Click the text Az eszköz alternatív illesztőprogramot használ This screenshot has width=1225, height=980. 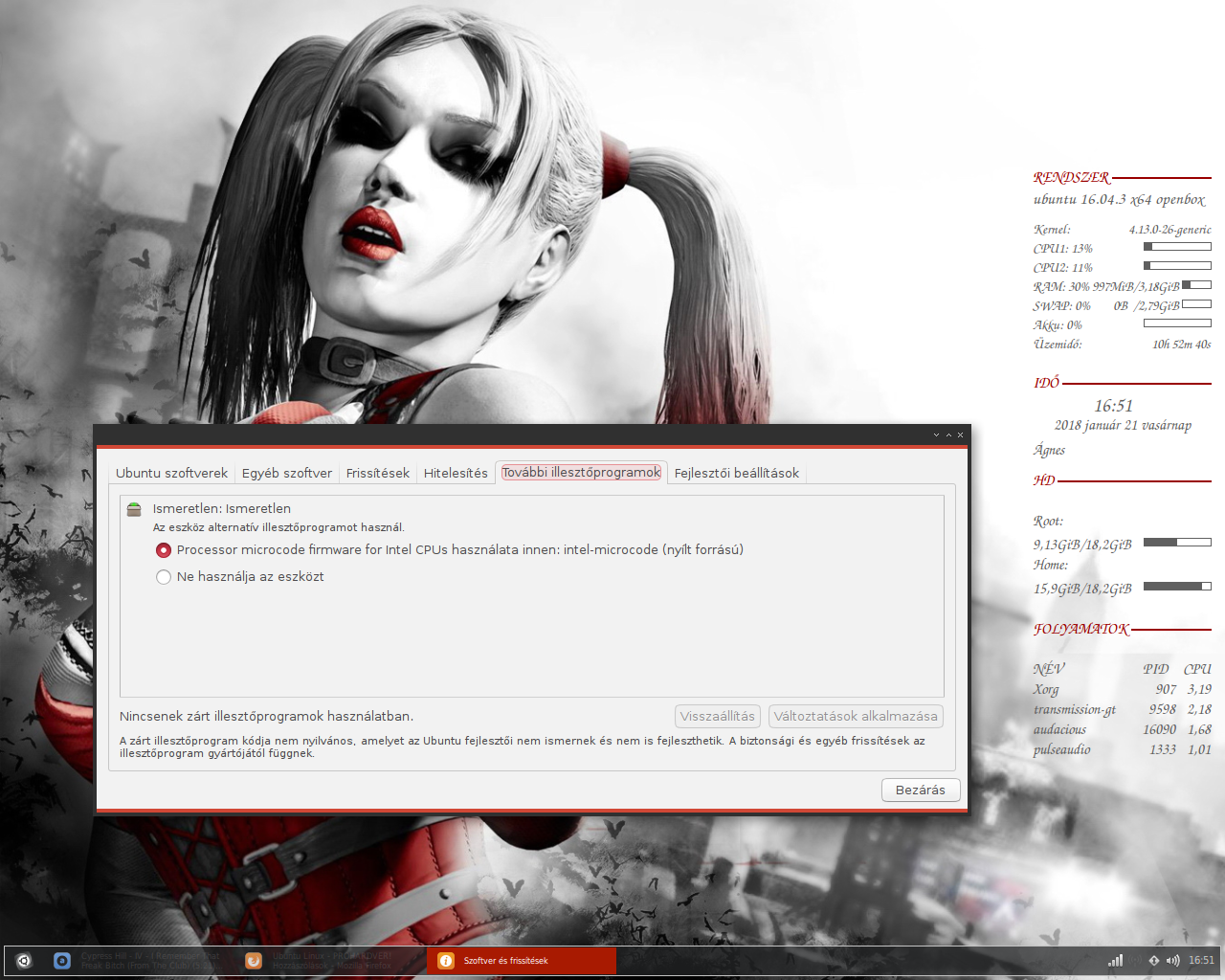(278, 527)
